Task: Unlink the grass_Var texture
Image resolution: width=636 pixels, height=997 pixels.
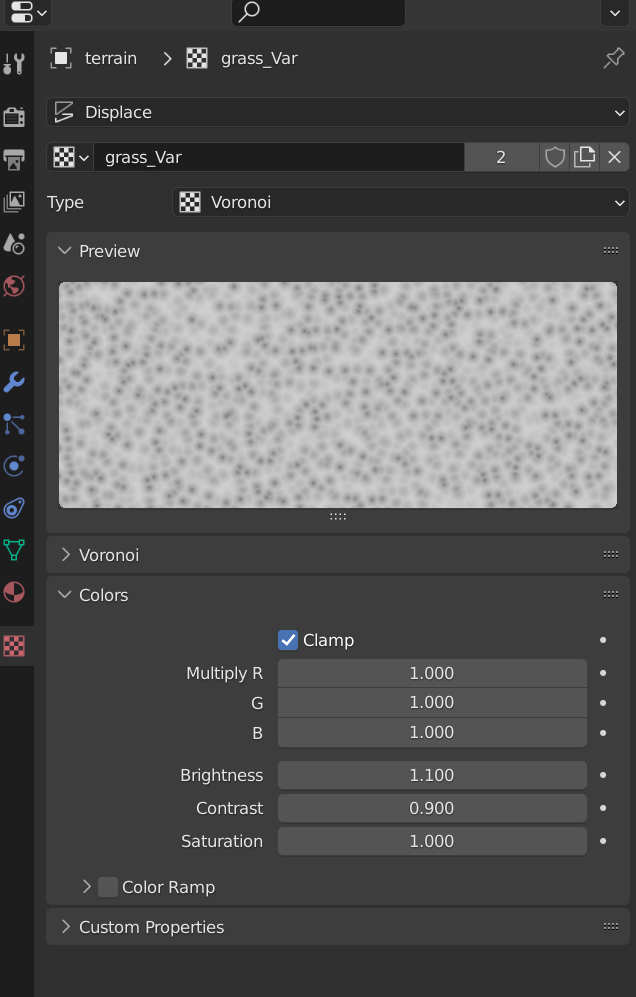Action: [x=614, y=157]
